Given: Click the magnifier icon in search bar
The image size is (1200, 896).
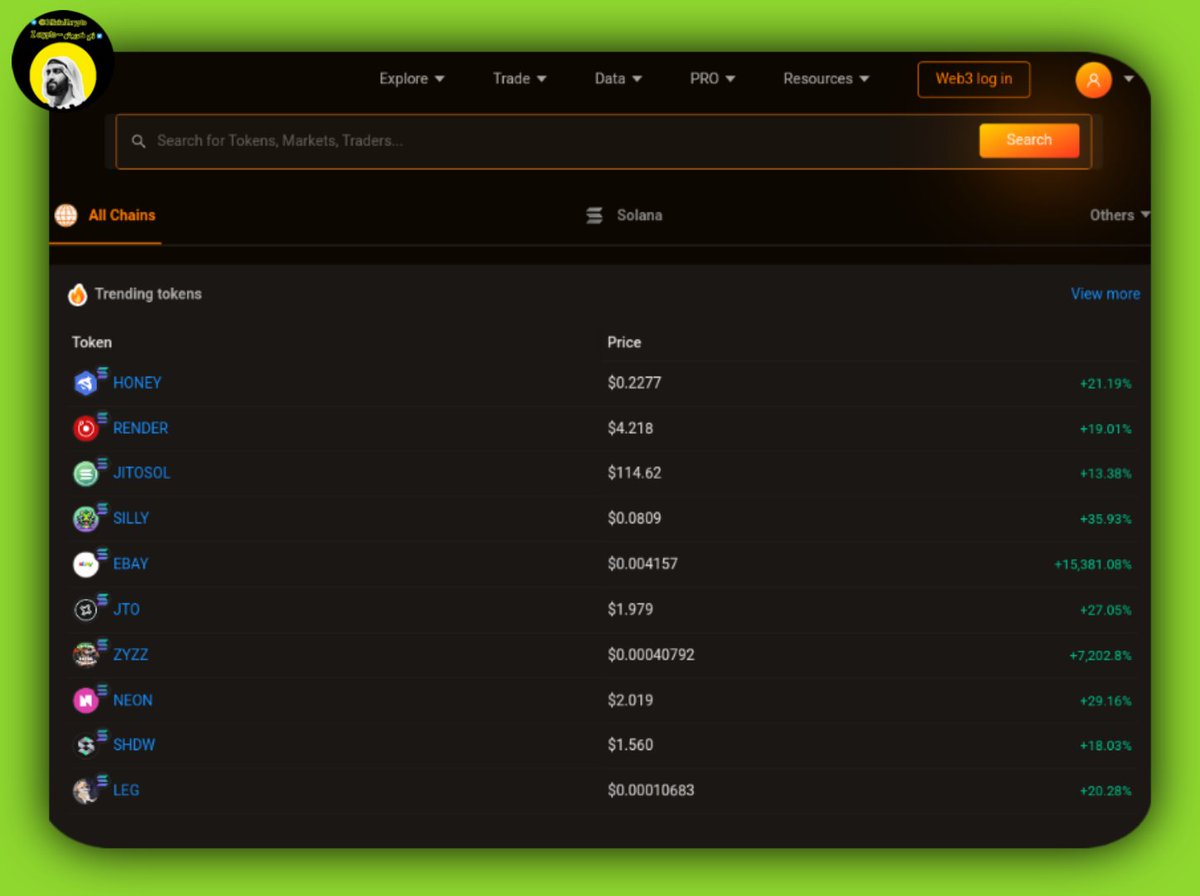Looking at the screenshot, I should pos(138,141).
